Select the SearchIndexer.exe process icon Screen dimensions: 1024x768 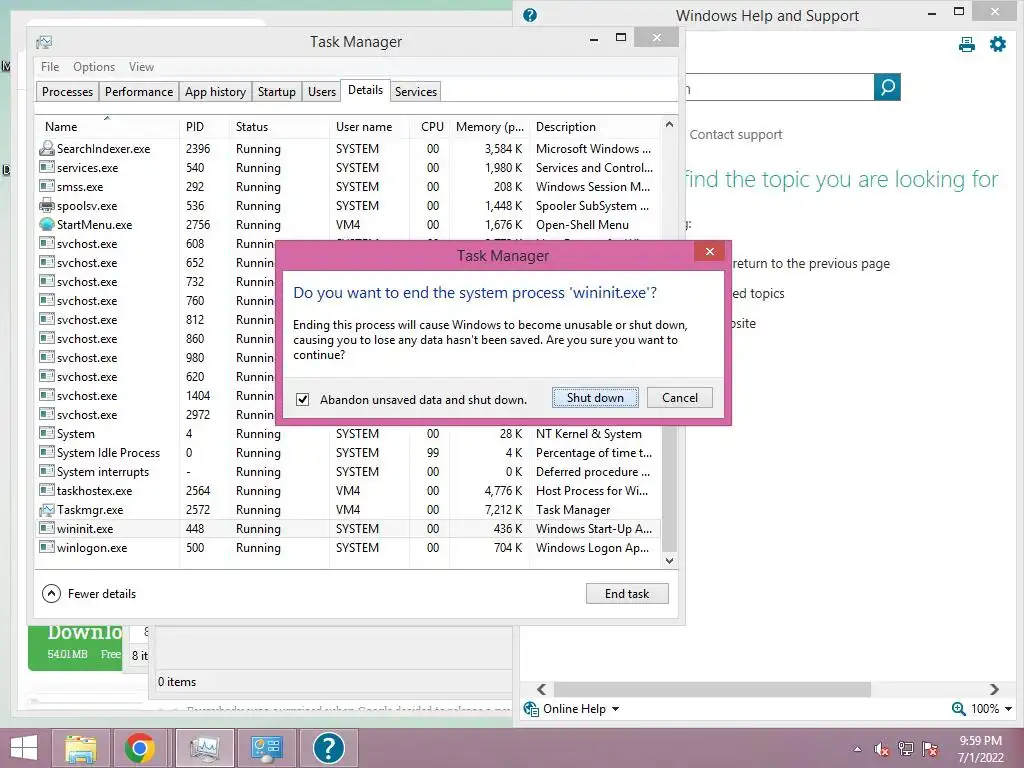point(46,148)
